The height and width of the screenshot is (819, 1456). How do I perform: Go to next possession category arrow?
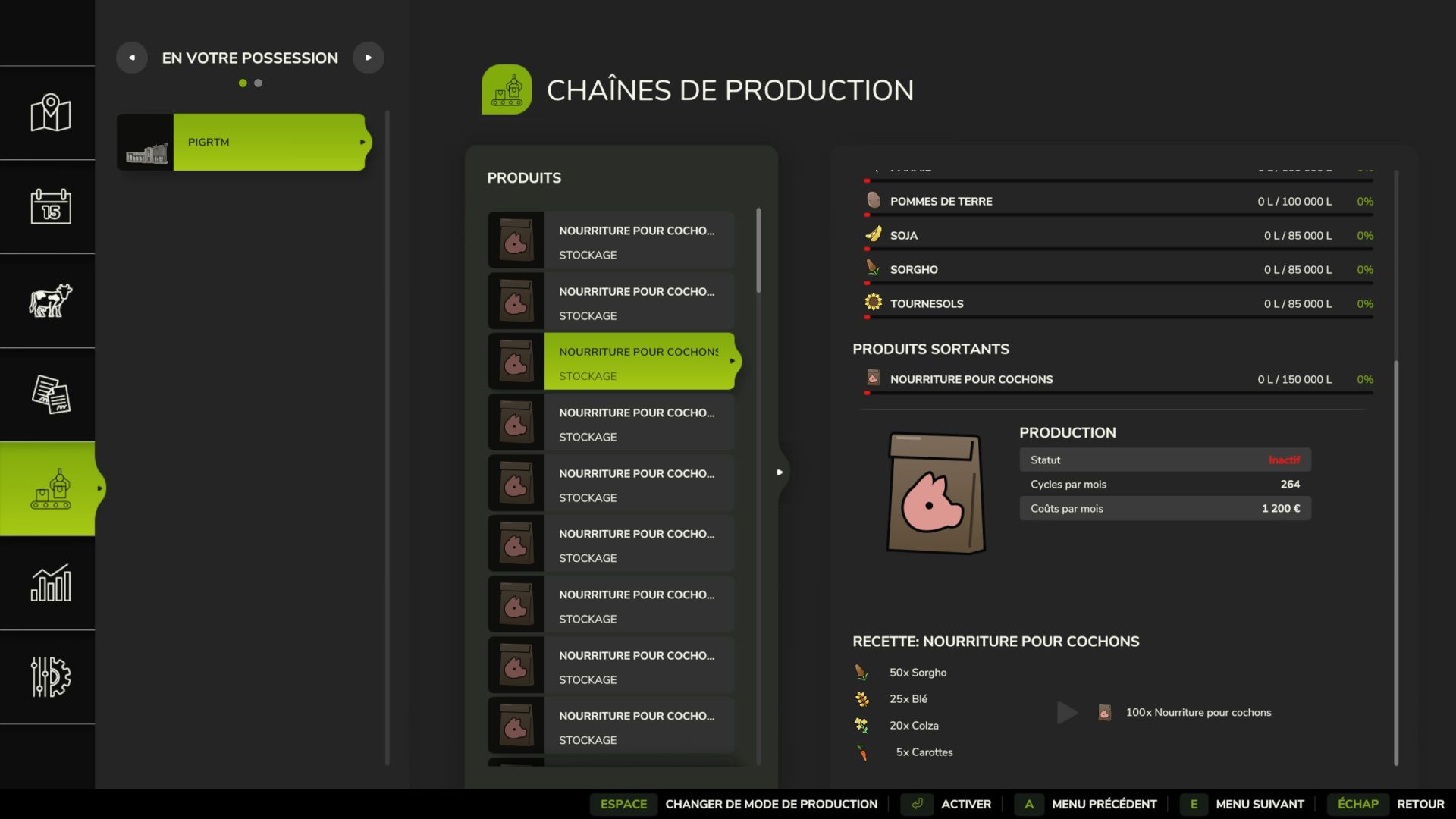pyautogui.click(x=369, y=58)
